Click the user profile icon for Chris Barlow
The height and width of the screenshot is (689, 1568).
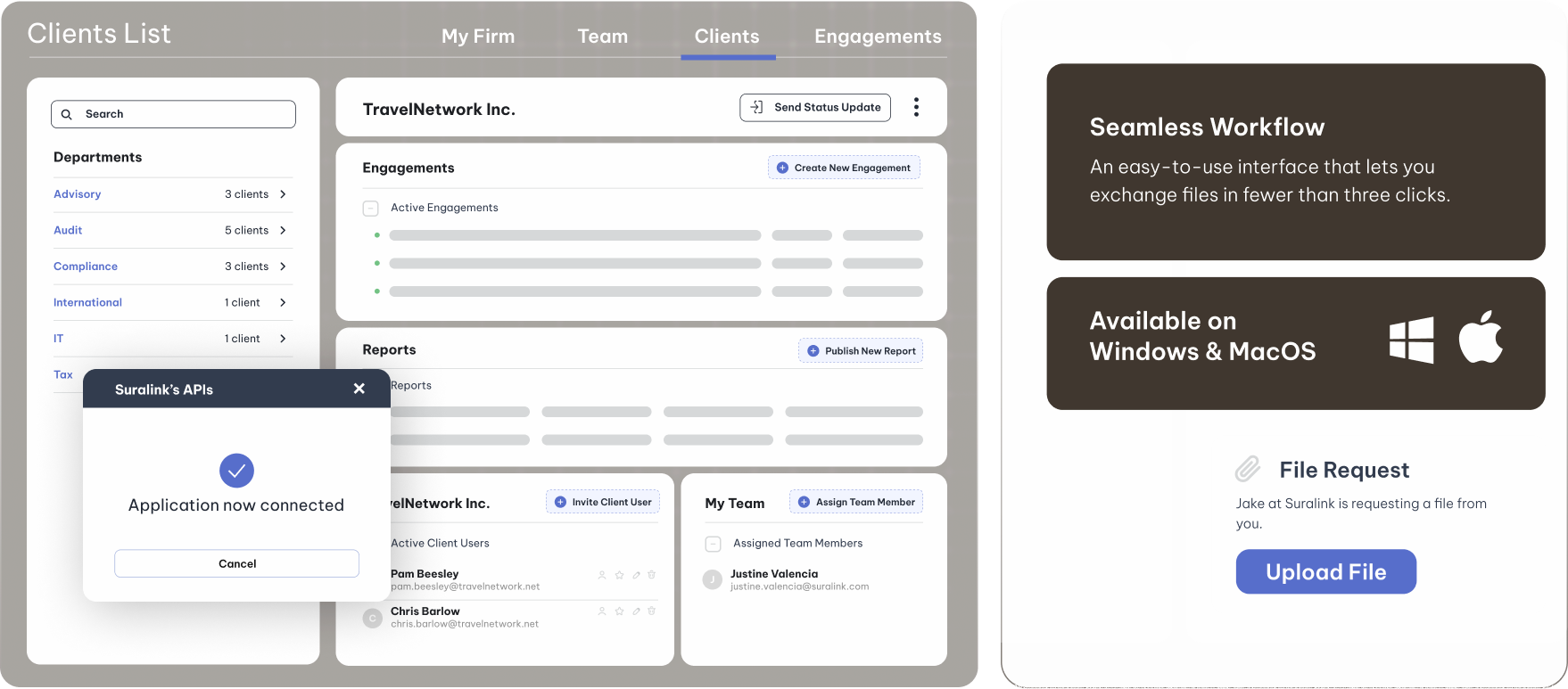click(x=602, y=611)
